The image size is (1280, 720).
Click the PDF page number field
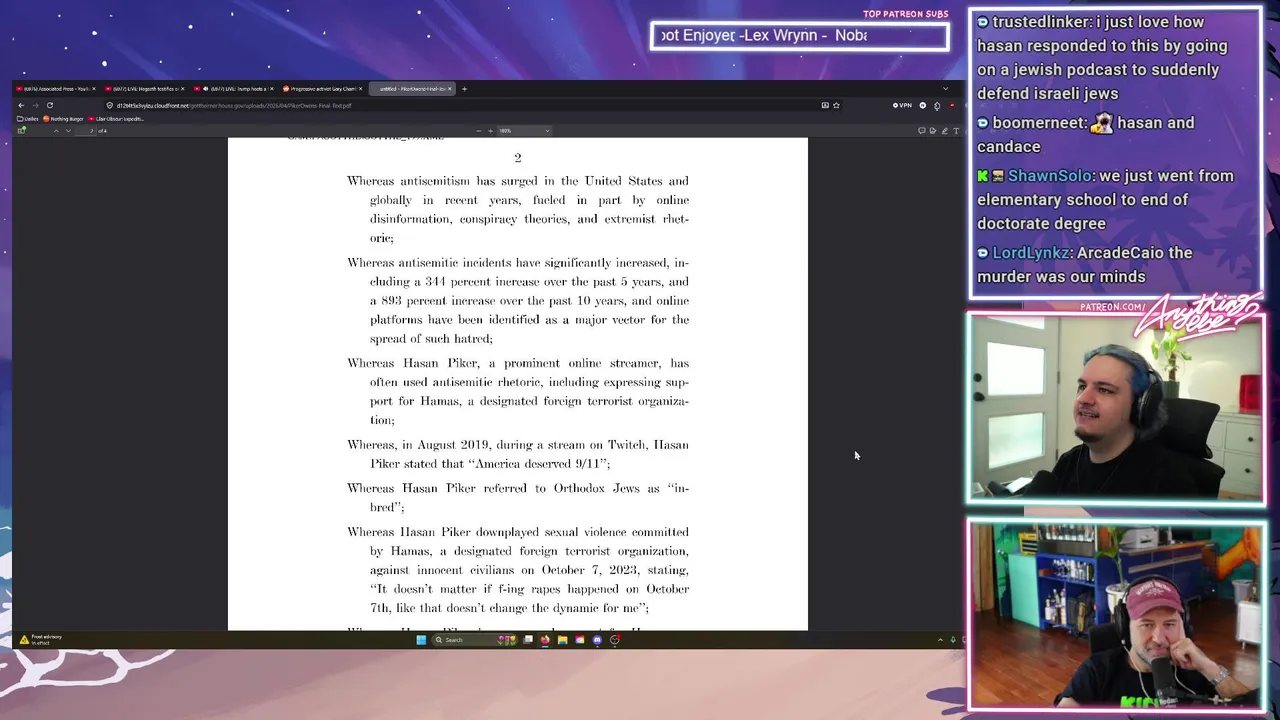point(86,131)
